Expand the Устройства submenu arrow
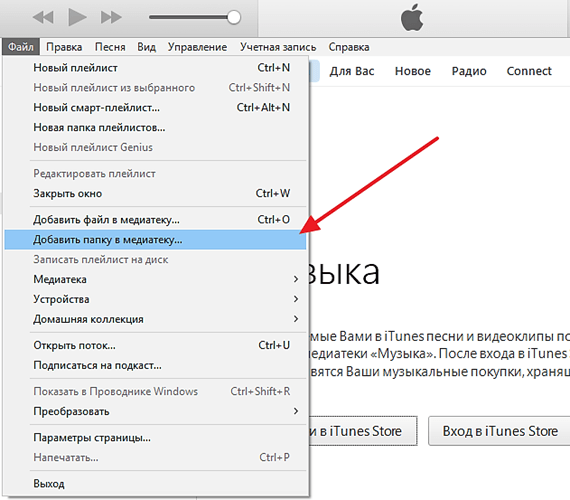Image resolution: width=570 pixels, height=500 pixels. click(x=296, y=299)
